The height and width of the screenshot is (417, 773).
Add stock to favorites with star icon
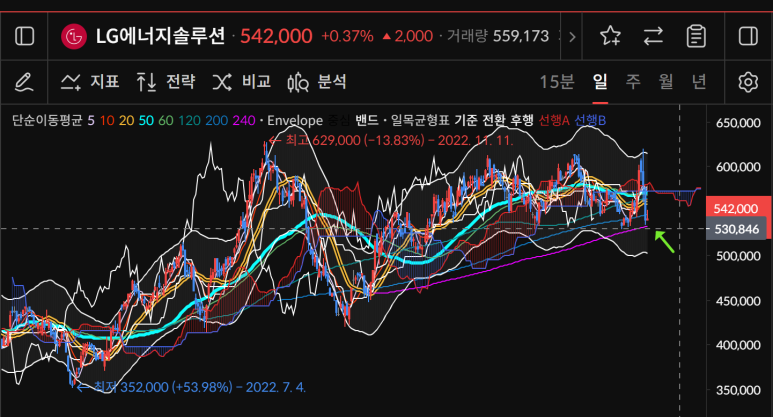pos(610,36)
